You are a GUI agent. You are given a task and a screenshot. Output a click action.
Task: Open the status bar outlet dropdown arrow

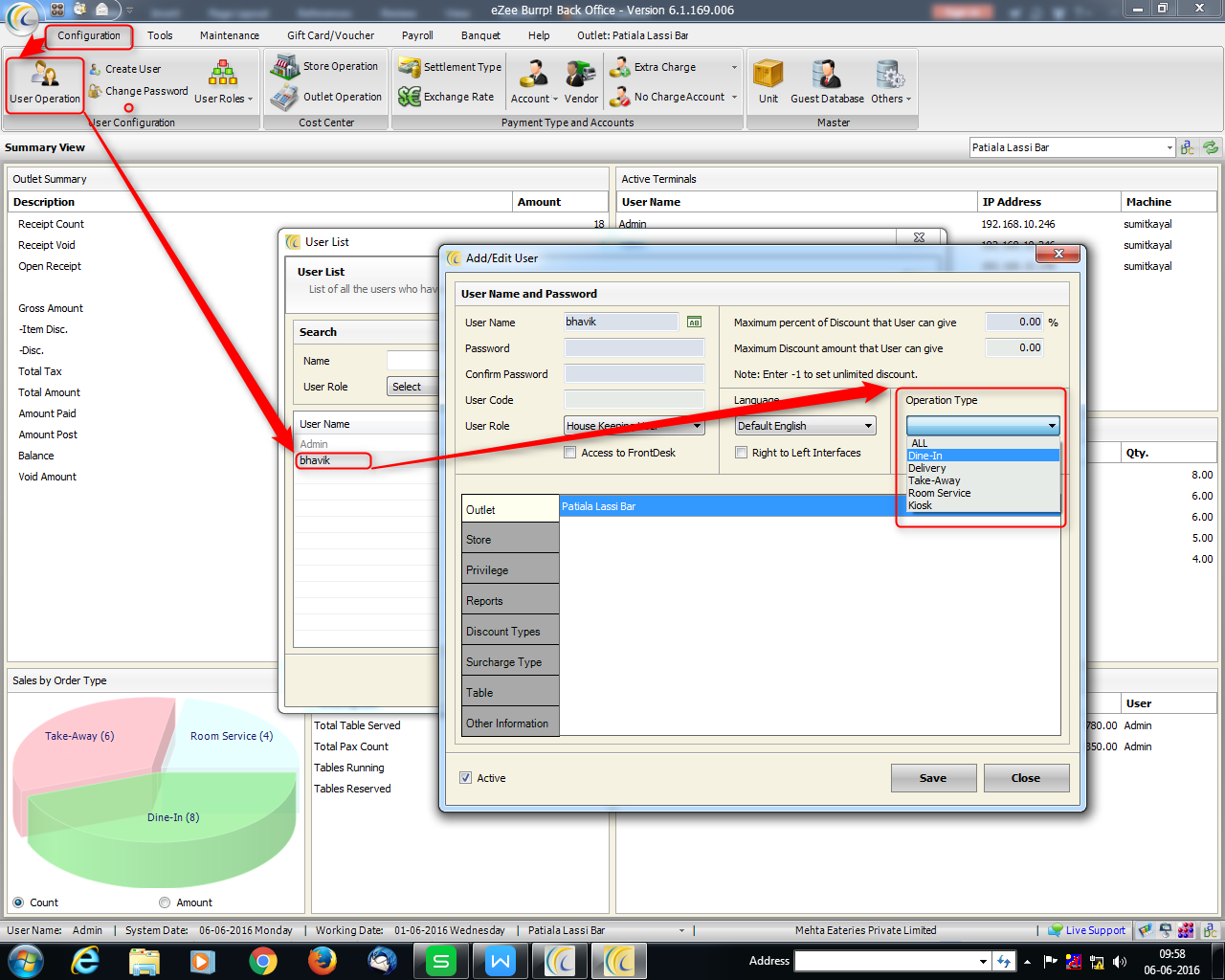682,930
